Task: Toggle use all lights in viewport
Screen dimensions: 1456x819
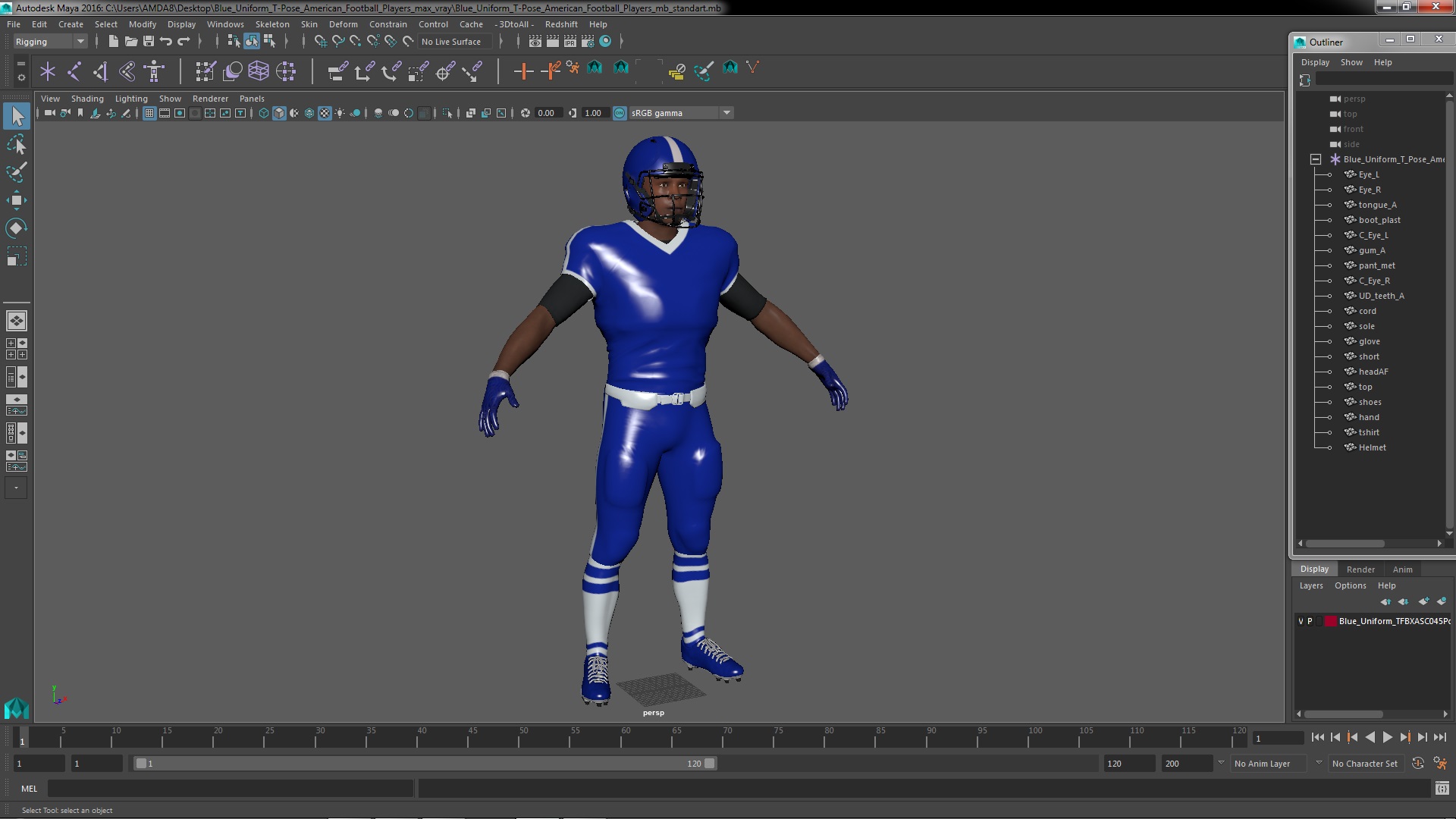Action: coord(340,113)
